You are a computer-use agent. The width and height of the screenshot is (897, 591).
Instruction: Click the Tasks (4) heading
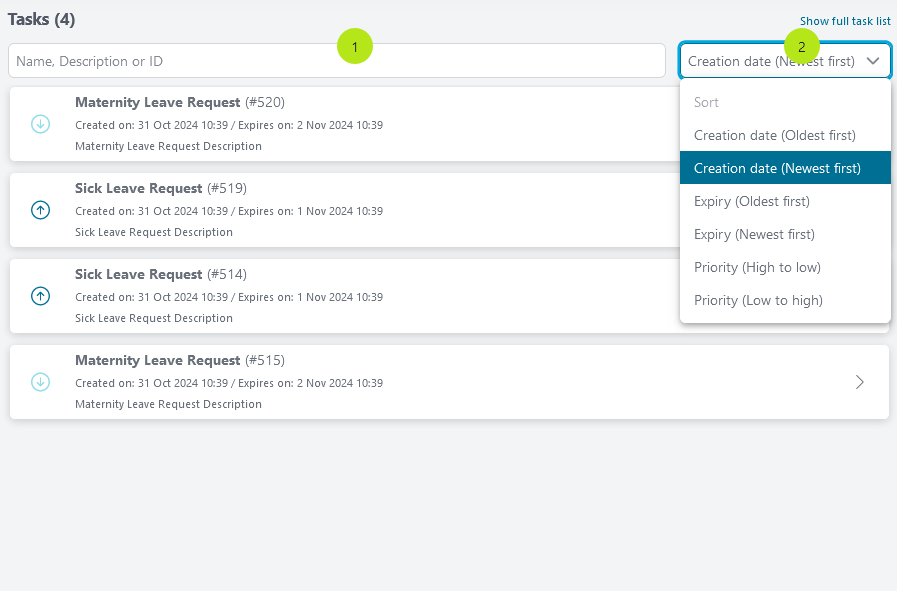coord(41,19)
